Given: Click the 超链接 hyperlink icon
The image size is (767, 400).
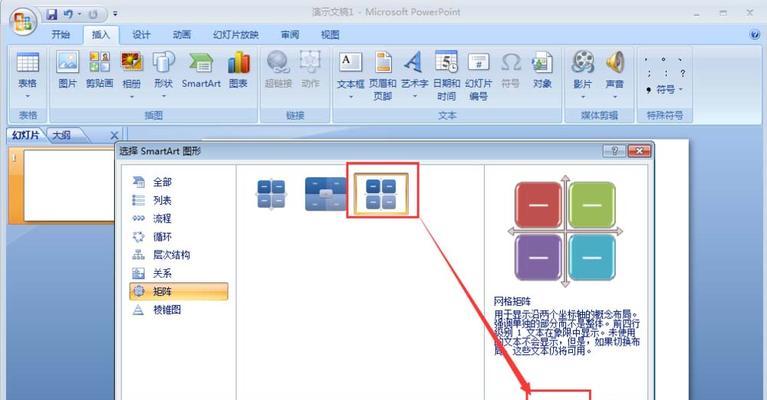Looking at the screenshot, I should pyautogui.click(x=278, y=70).
